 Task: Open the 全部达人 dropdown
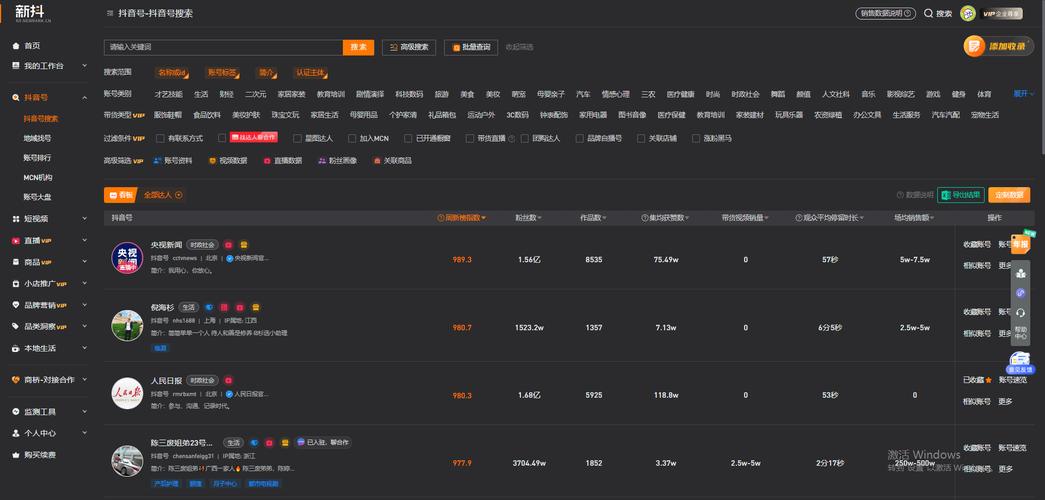point(163,195)
